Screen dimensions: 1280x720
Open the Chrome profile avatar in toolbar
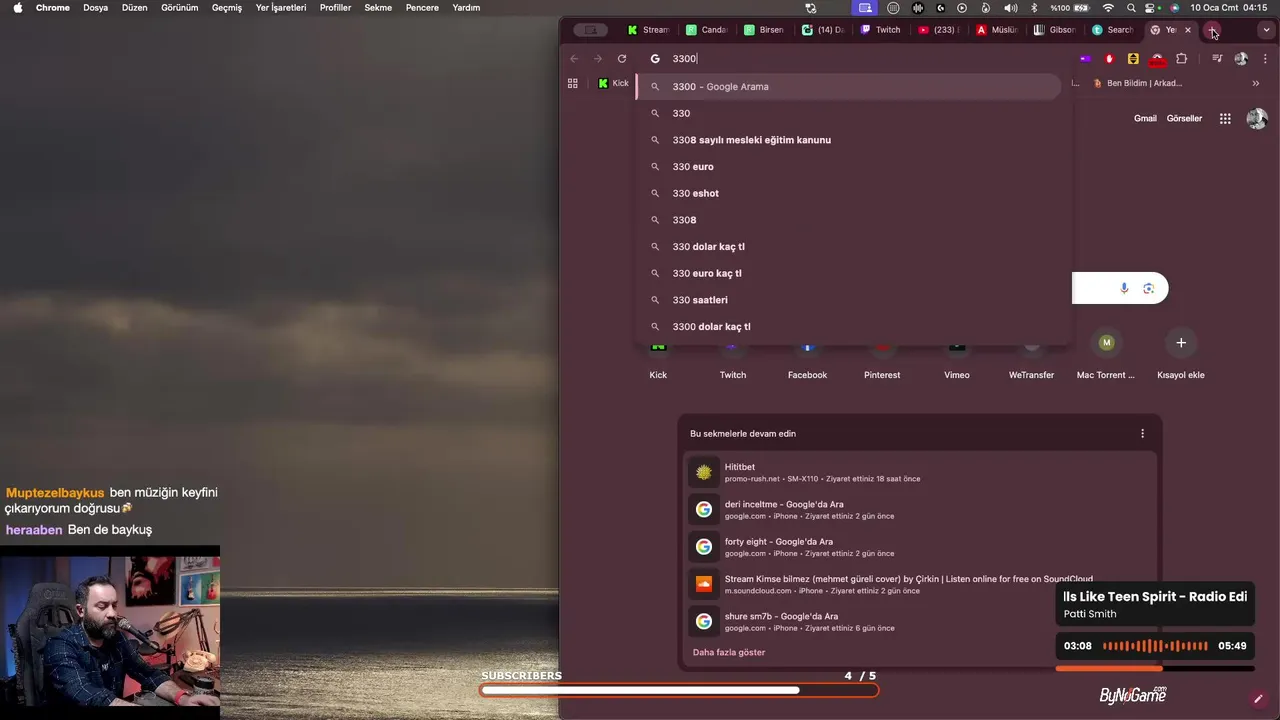(x=1241, y=59)
